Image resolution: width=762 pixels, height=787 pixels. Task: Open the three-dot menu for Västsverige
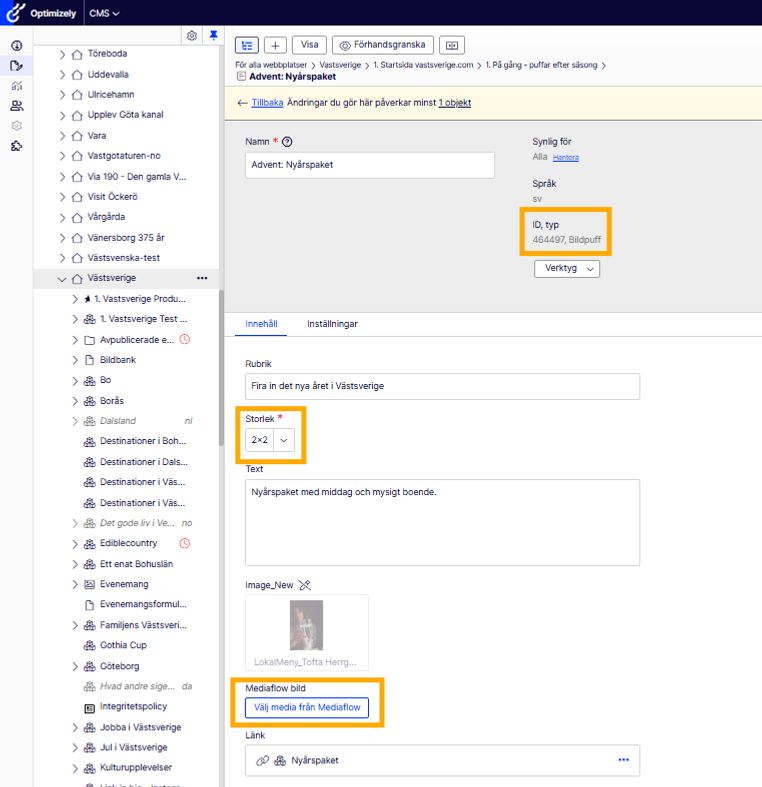click(202, 278)
